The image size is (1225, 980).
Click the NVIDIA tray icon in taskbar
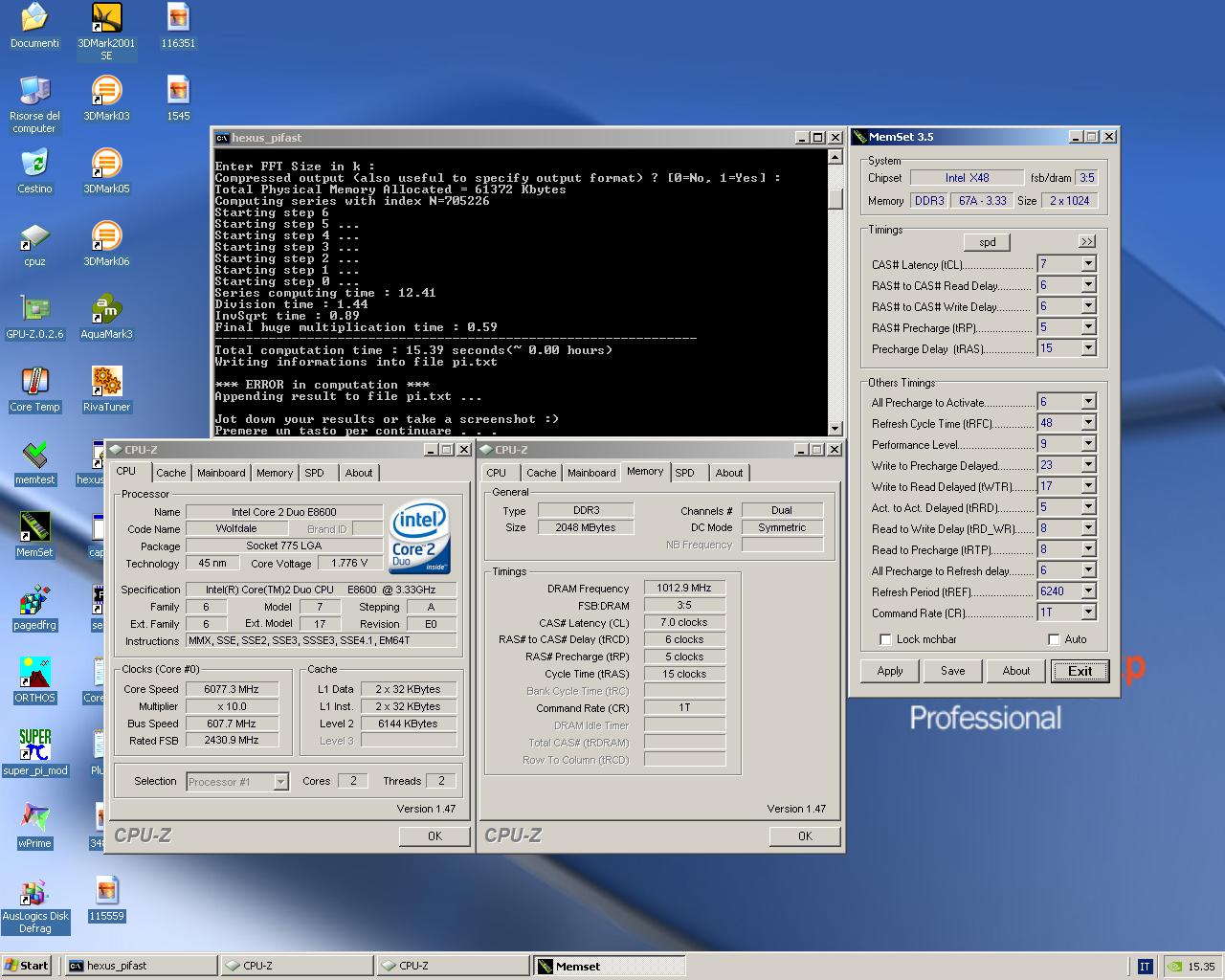pyautogui.click(x=1173, y=967)
